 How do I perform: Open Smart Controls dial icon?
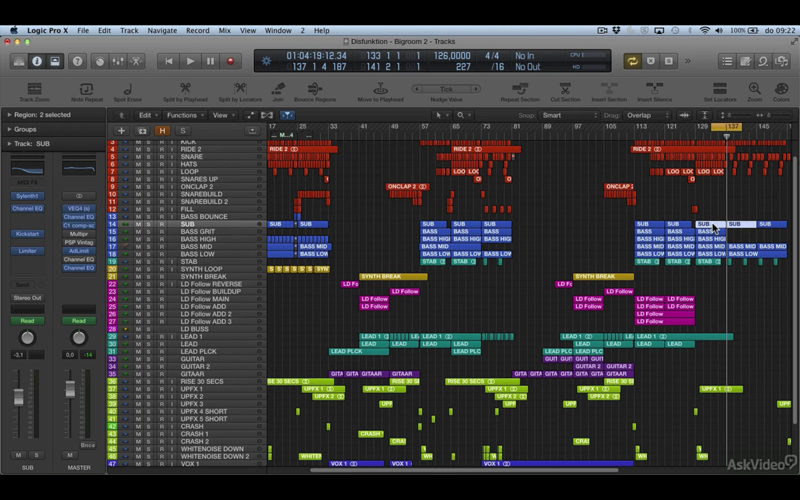point(100,61)
